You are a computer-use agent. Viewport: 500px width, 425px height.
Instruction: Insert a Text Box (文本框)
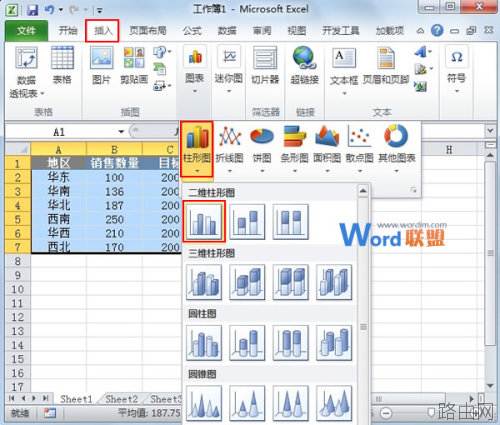[344, 70]
